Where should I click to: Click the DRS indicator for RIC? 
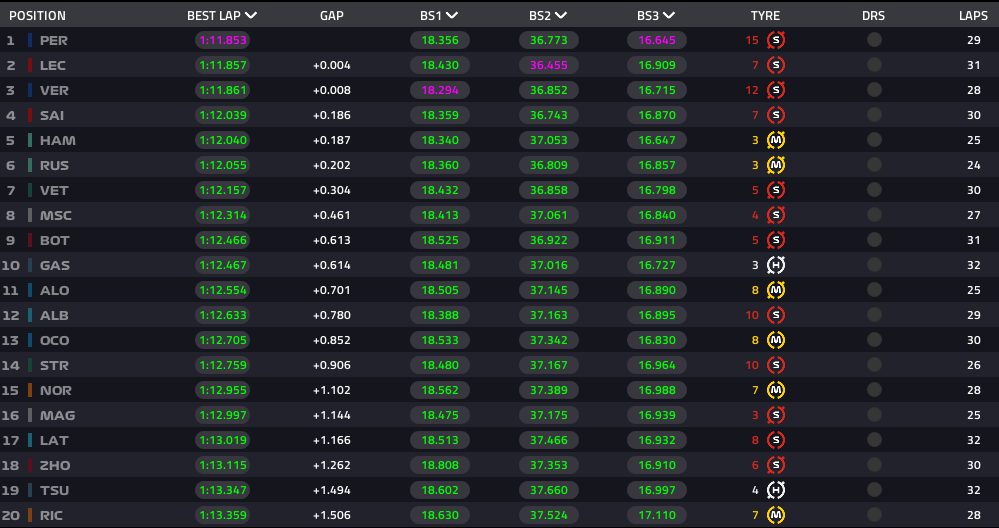(874, 515)
